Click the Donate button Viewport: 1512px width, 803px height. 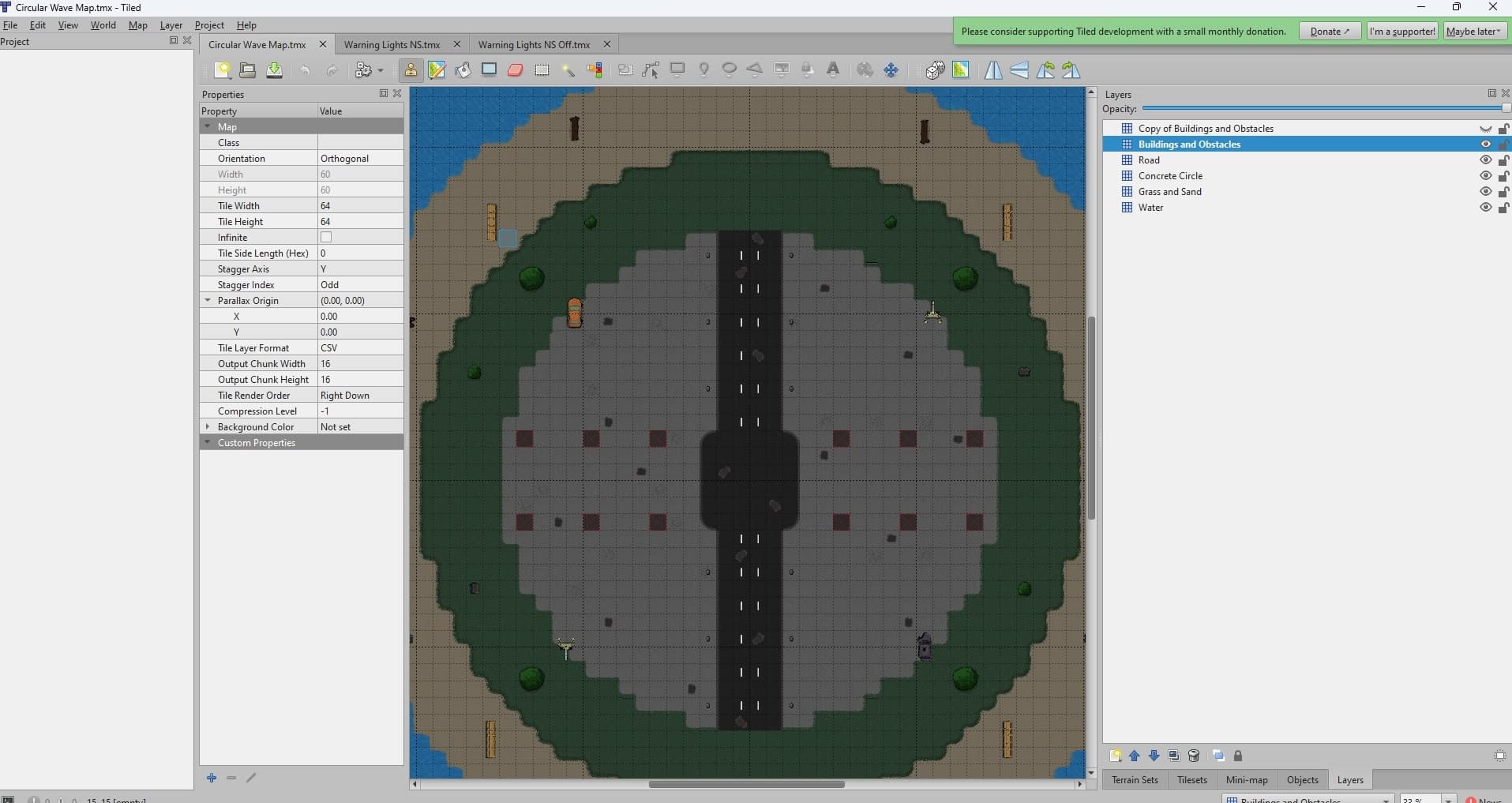[x=1330, y=32]
